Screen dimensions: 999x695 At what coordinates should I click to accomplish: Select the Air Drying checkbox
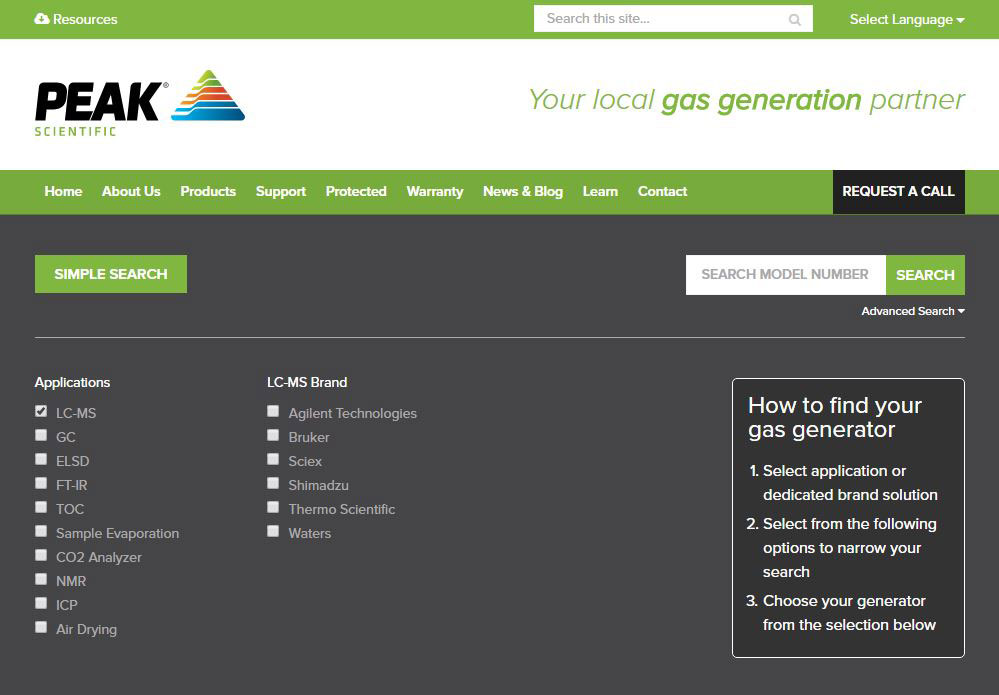tap(41, 627)
